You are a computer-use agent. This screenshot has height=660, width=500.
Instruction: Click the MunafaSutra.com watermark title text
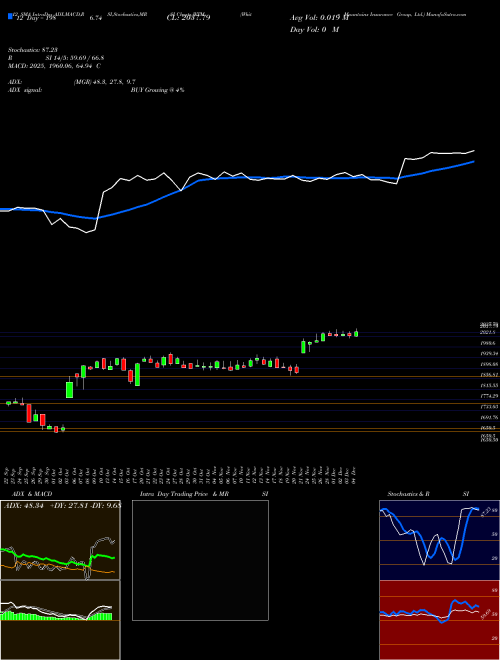tap(446, 14)
